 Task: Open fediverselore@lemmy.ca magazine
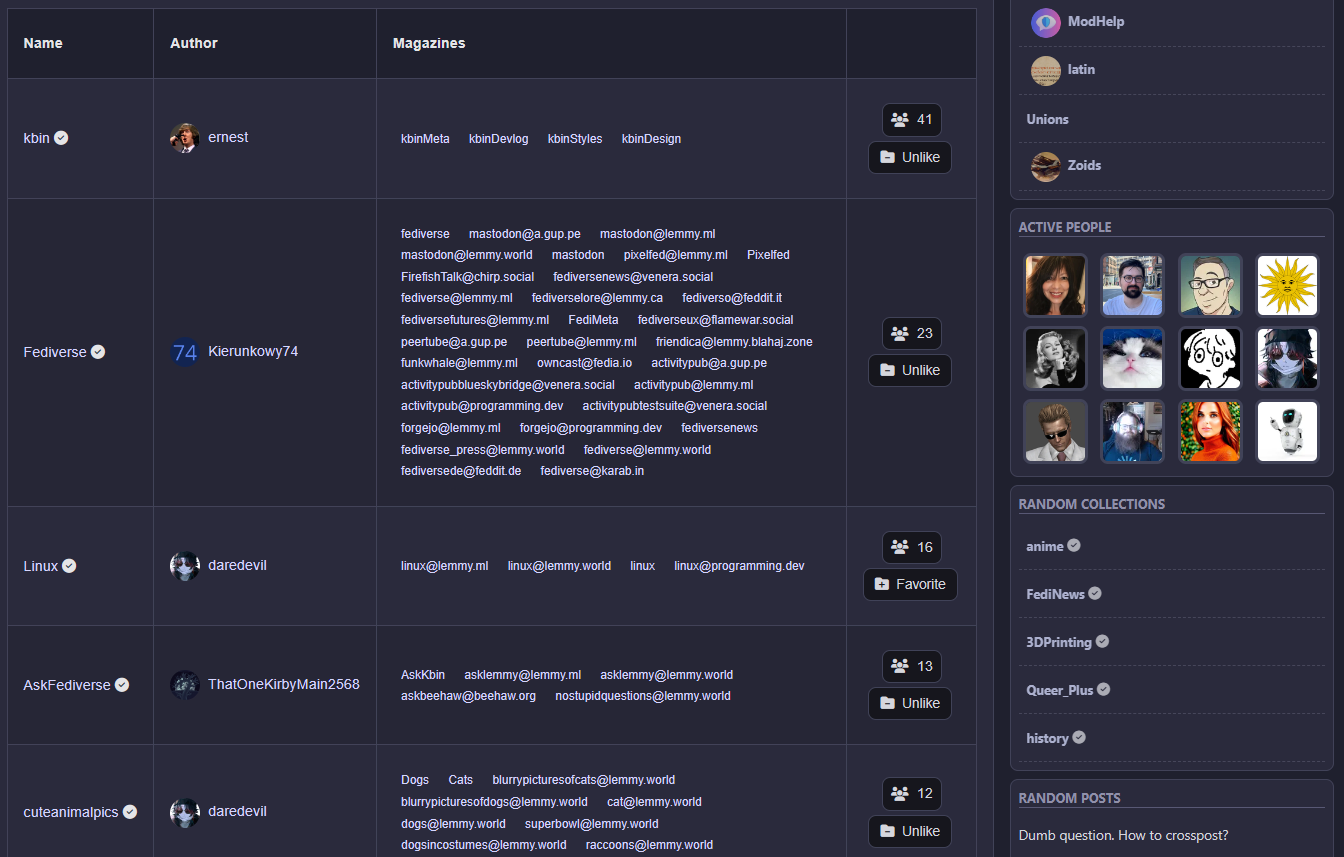597,298
